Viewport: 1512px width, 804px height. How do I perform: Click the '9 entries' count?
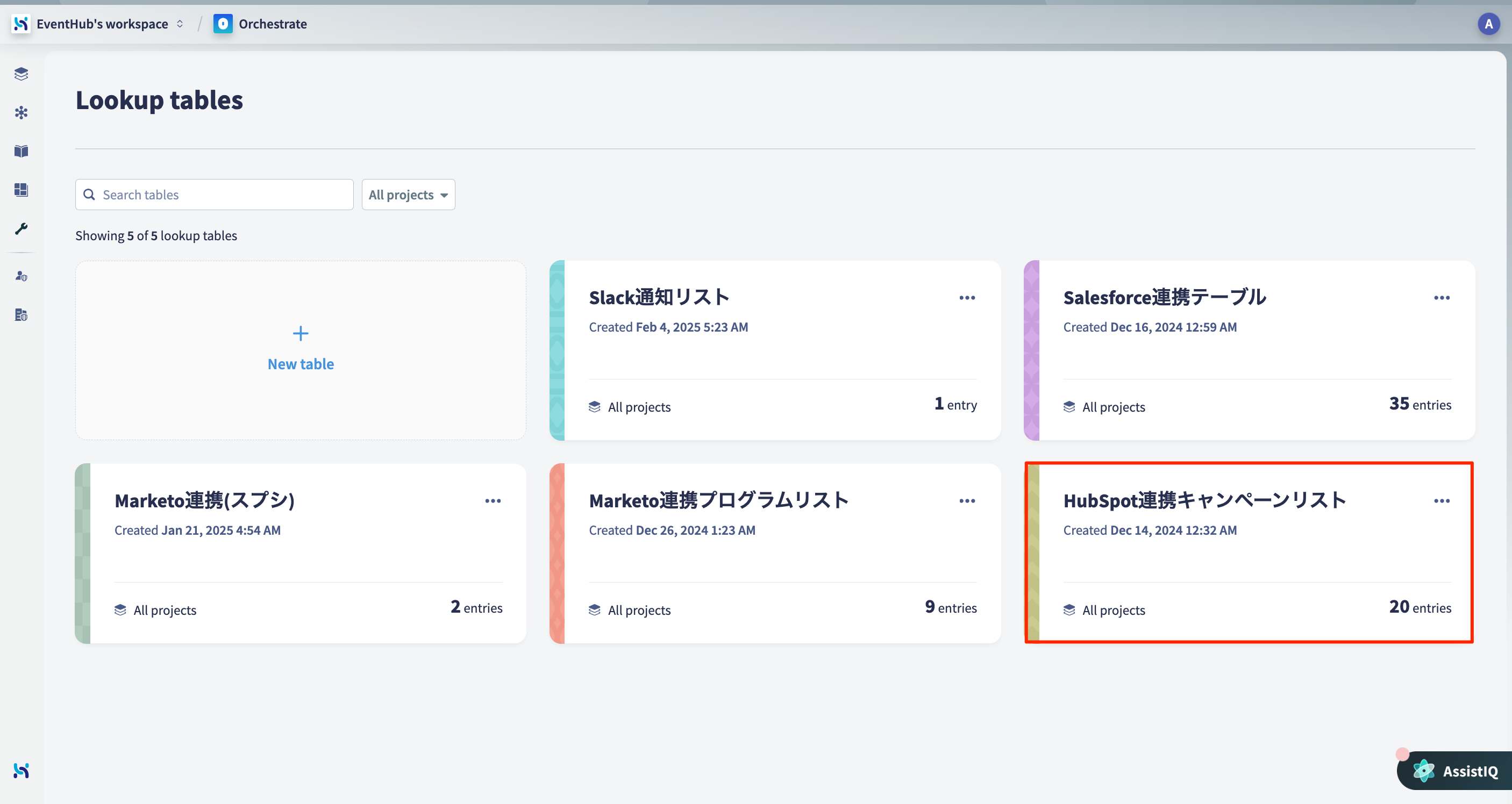click(951, 607)
